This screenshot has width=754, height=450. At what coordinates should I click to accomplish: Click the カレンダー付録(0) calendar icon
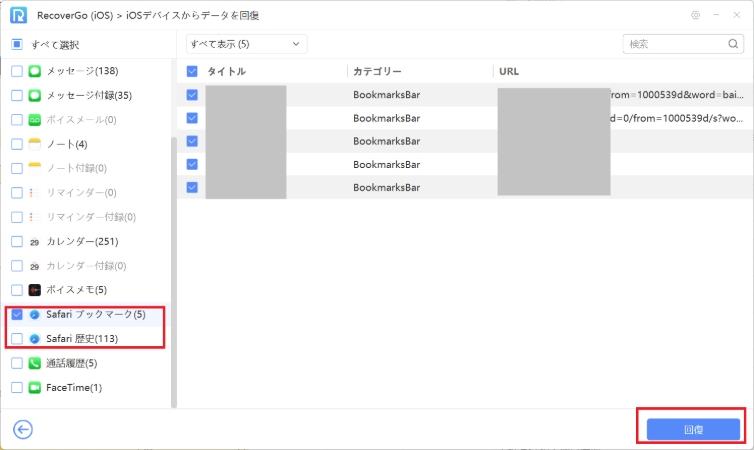coord(35,266)
